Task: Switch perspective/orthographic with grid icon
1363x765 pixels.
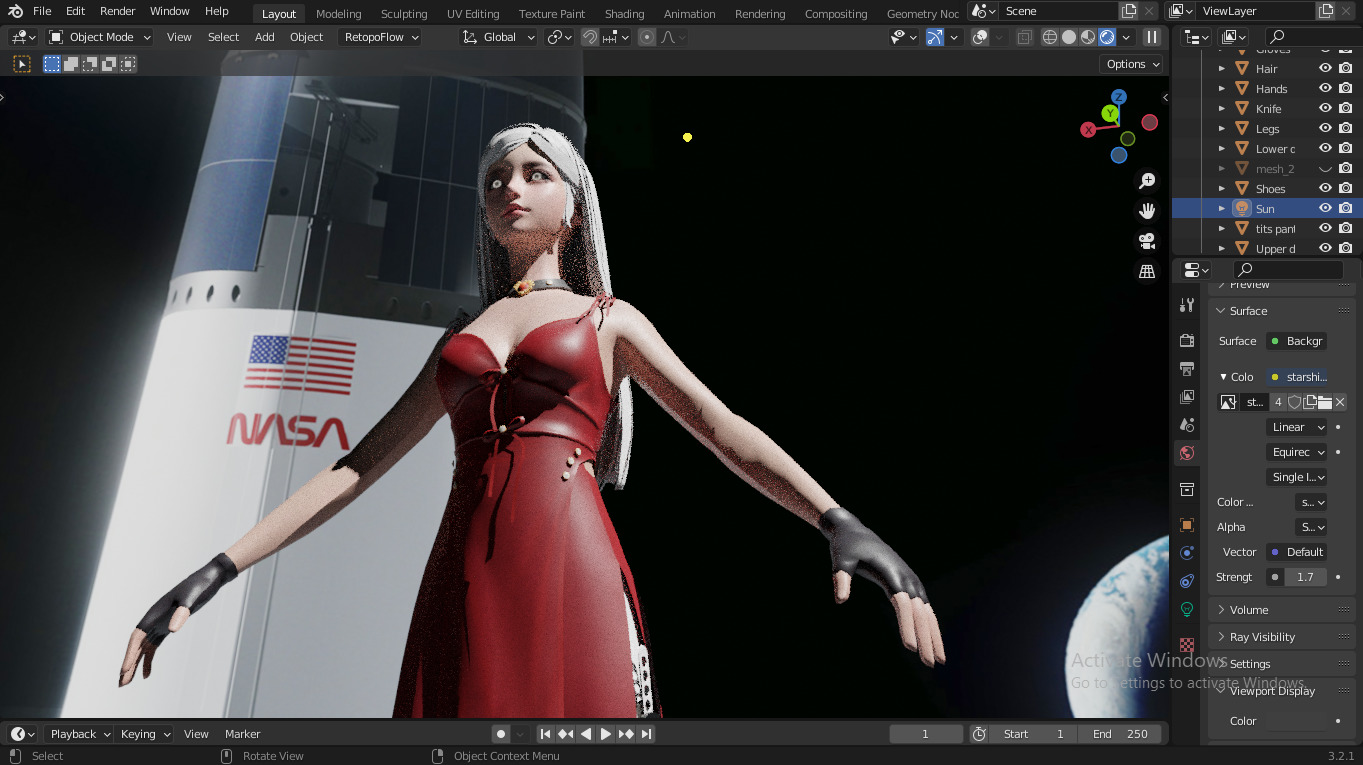Action: pos(1147,271)
